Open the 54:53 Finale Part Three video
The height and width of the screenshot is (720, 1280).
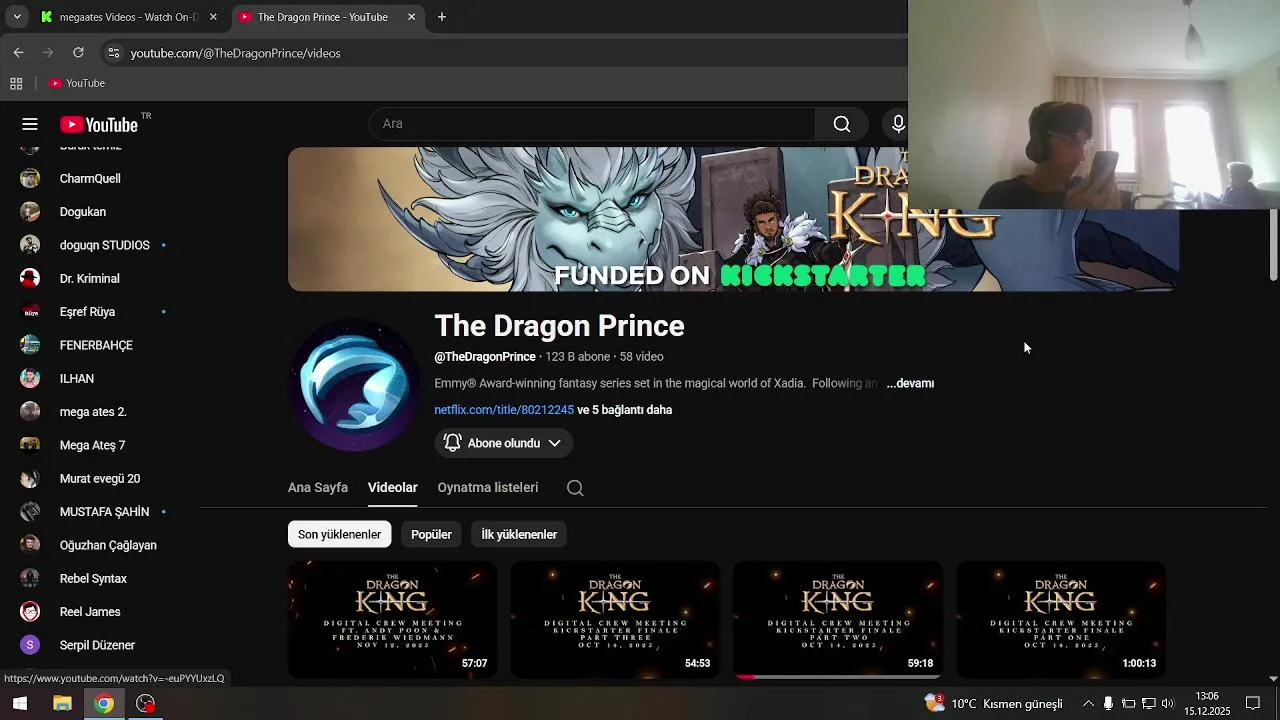coord(615,620)
